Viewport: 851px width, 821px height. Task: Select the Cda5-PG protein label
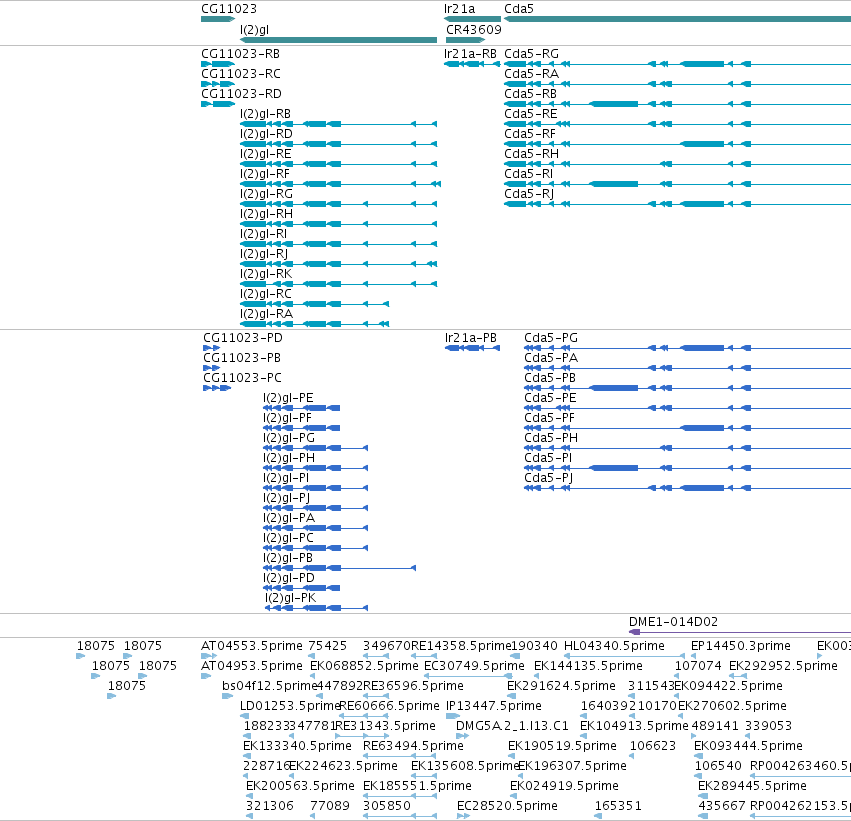[551, 338]
